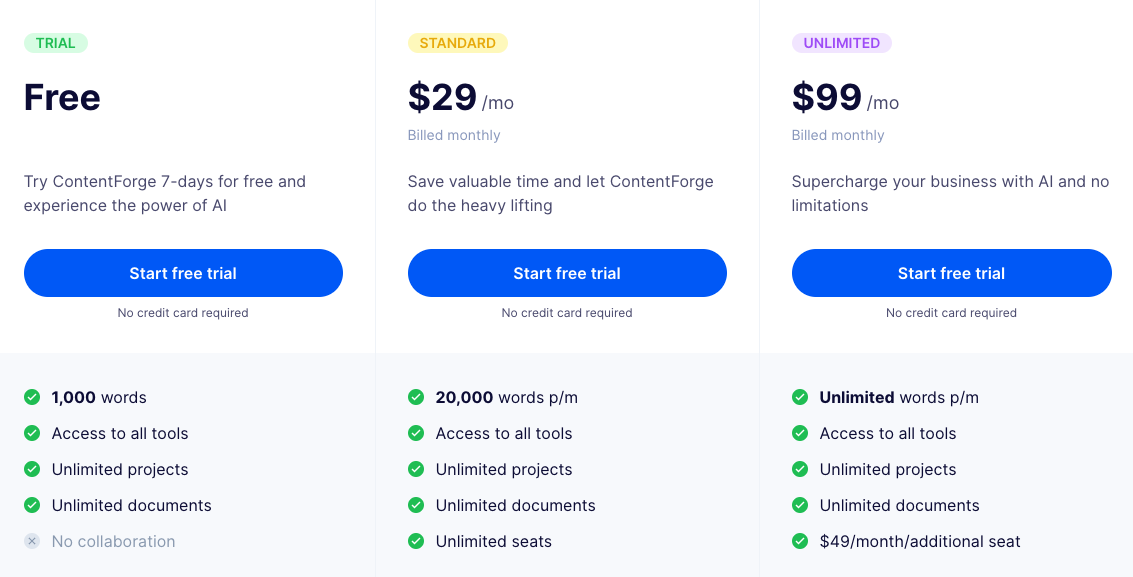Click green checkmark beside 1,000 words
Image resolution: width=1133 pixels, height=577 pixels.
(x=32, y=397)
